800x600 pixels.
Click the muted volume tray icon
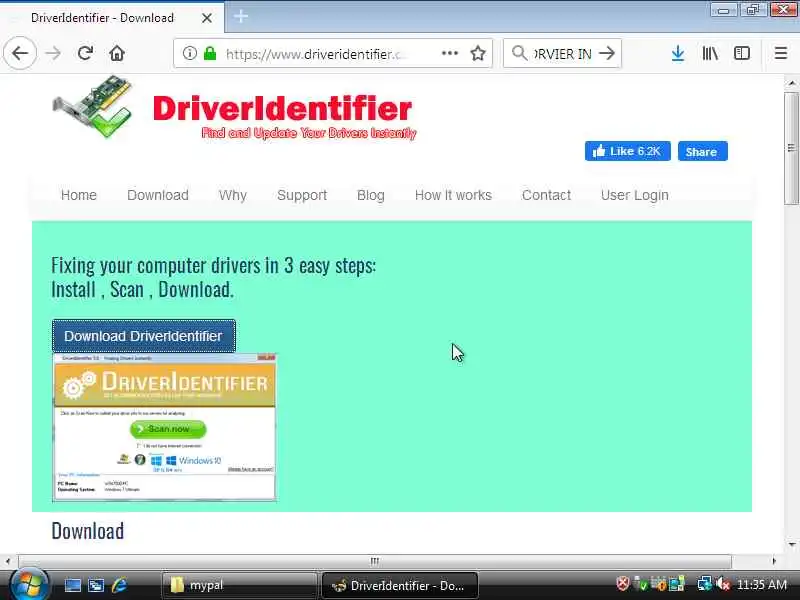722,584
